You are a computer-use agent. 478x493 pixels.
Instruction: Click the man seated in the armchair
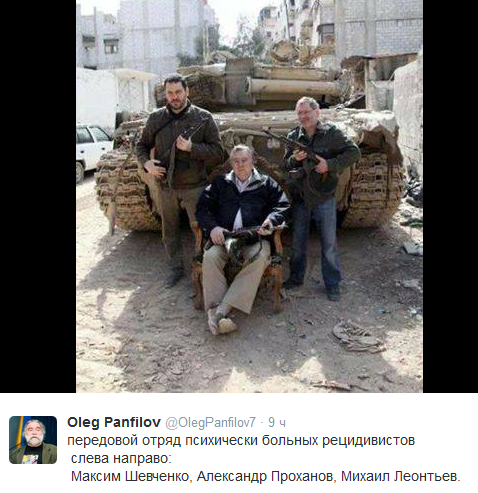tap(241, 233)
